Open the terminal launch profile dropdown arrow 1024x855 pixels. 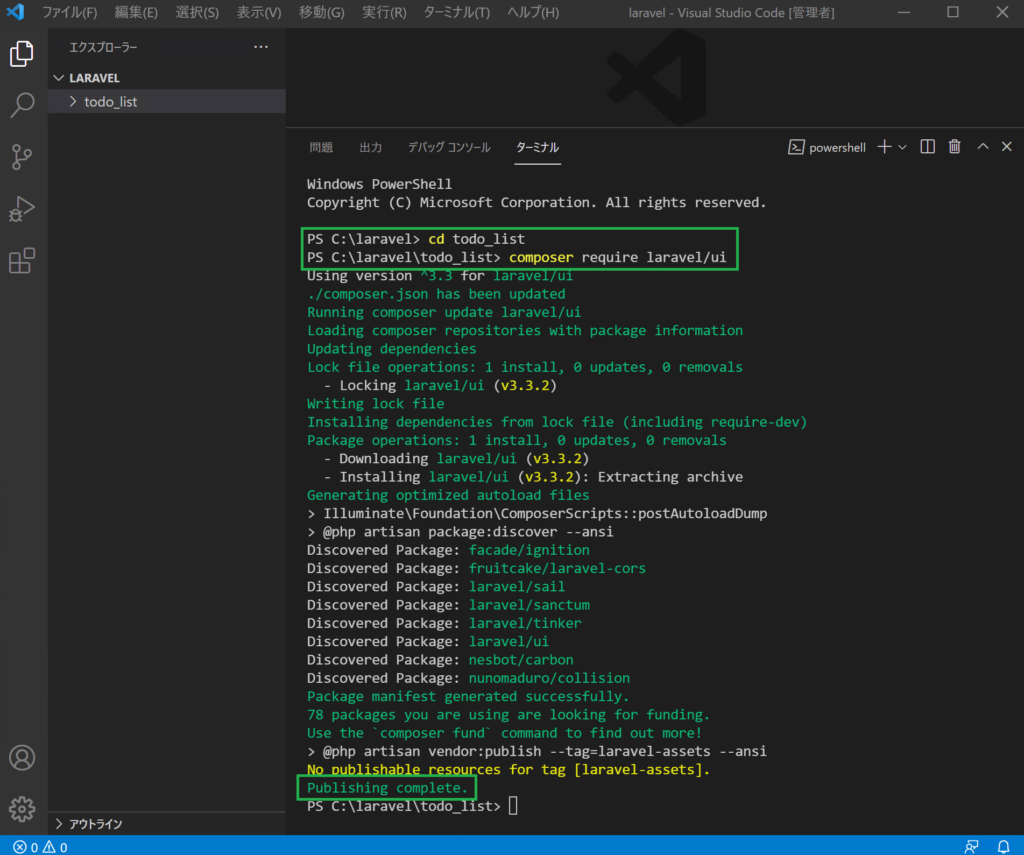click(903, 148)
